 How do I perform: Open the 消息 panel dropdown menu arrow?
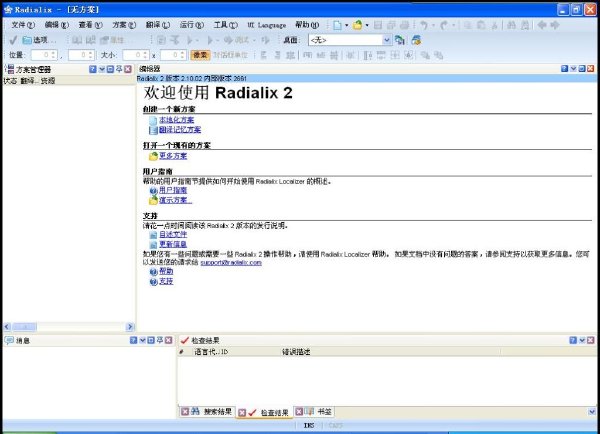[142, 340]
